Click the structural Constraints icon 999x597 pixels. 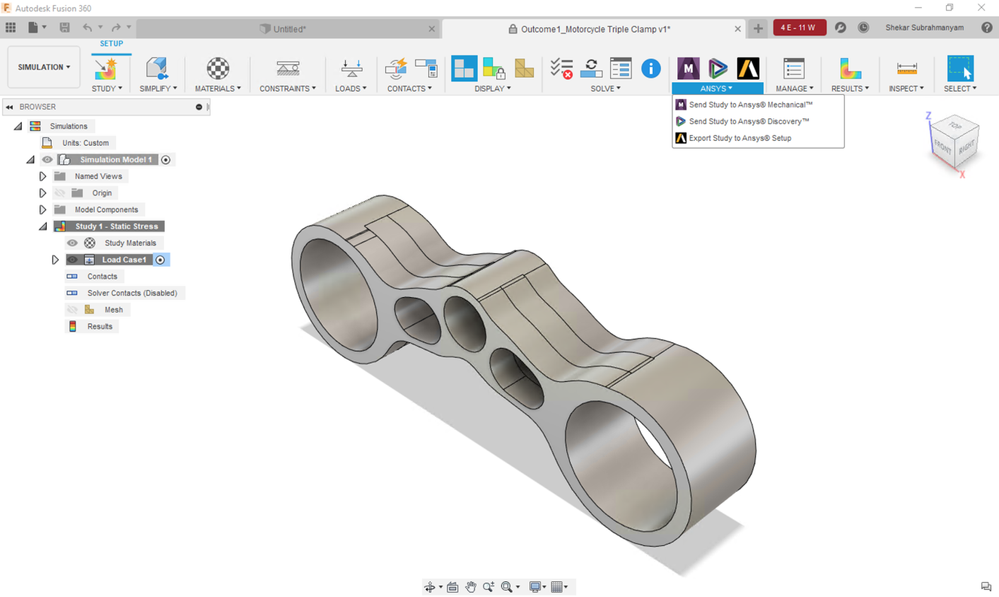point(287,68)
